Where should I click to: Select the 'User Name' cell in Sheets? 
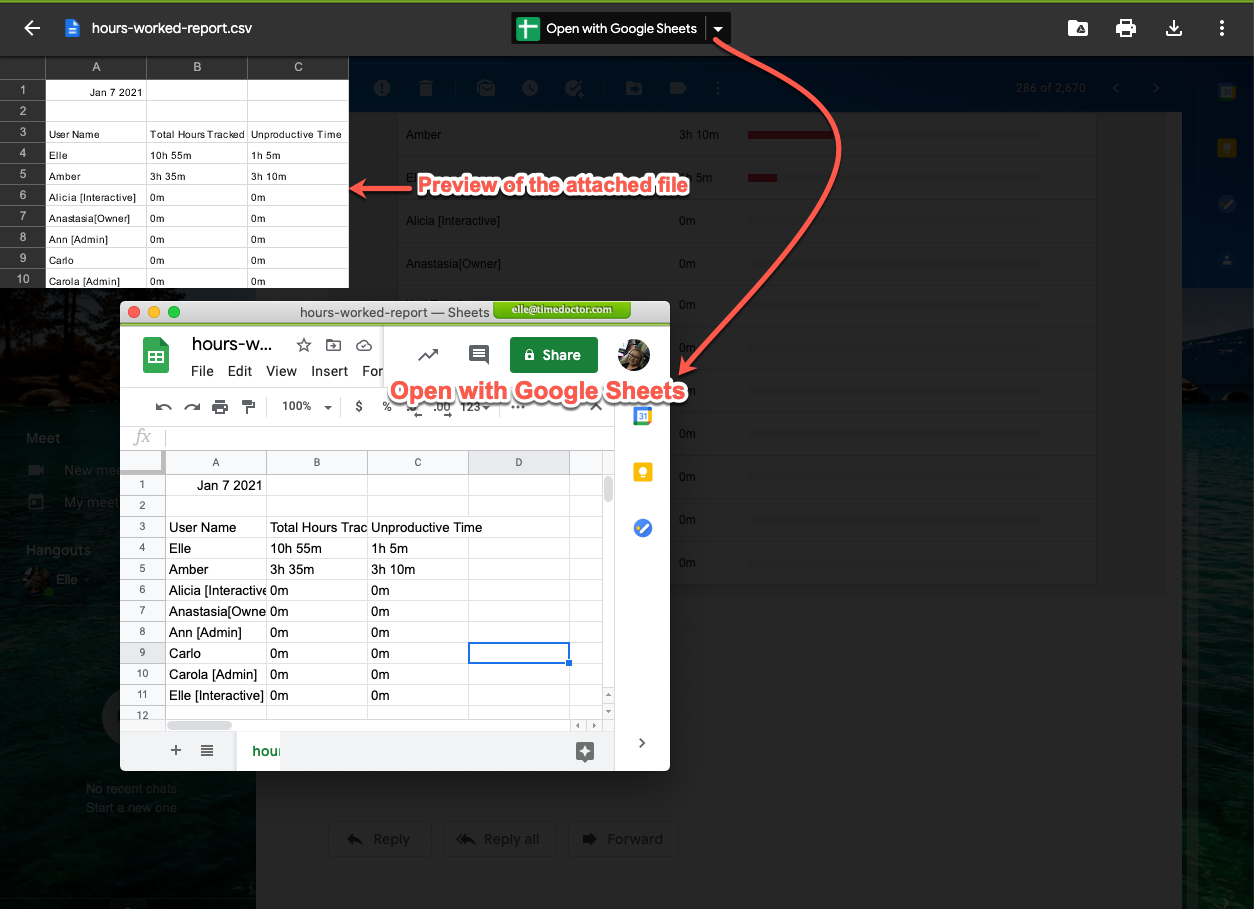[216, 527]
